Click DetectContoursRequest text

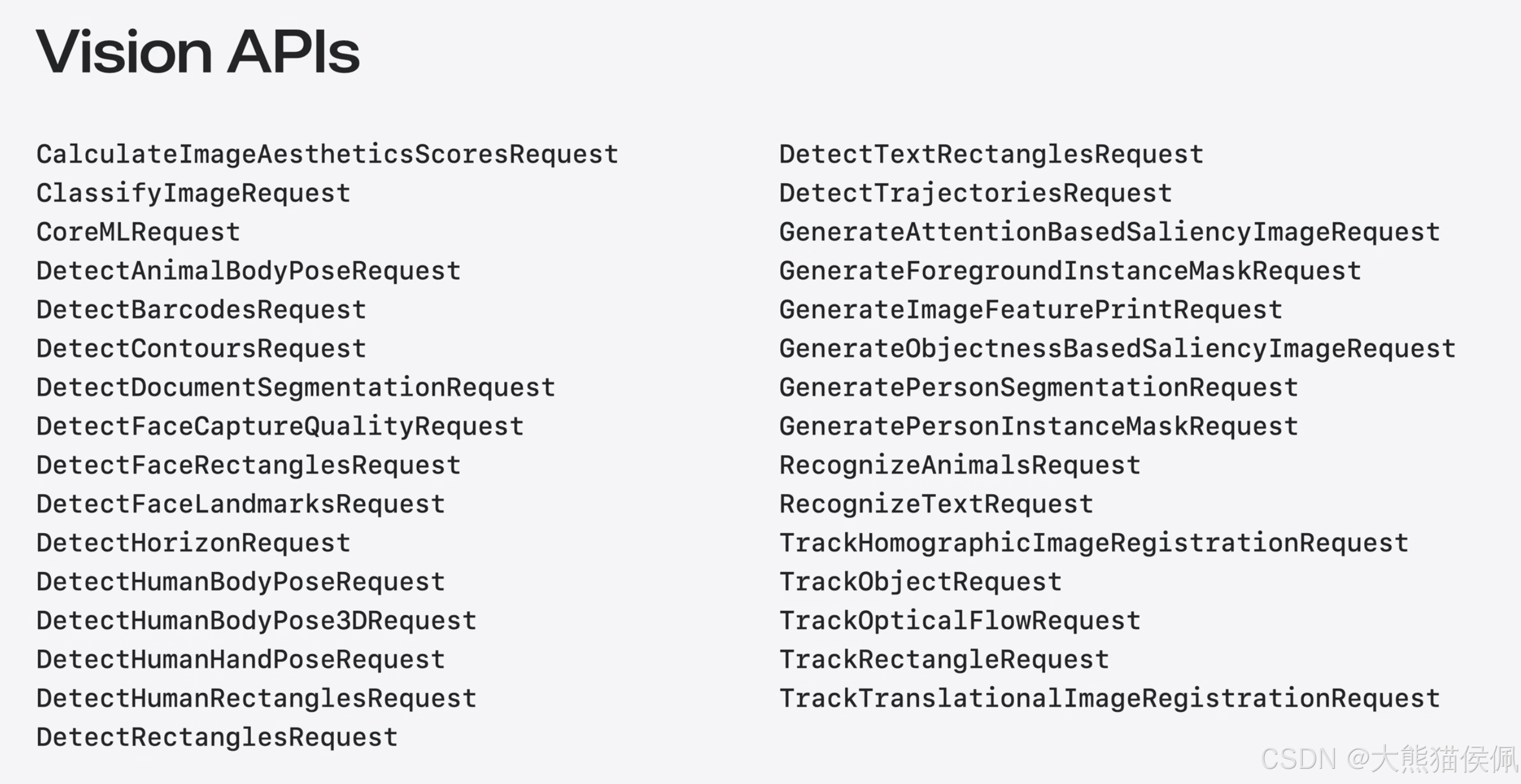pos(201,350)
